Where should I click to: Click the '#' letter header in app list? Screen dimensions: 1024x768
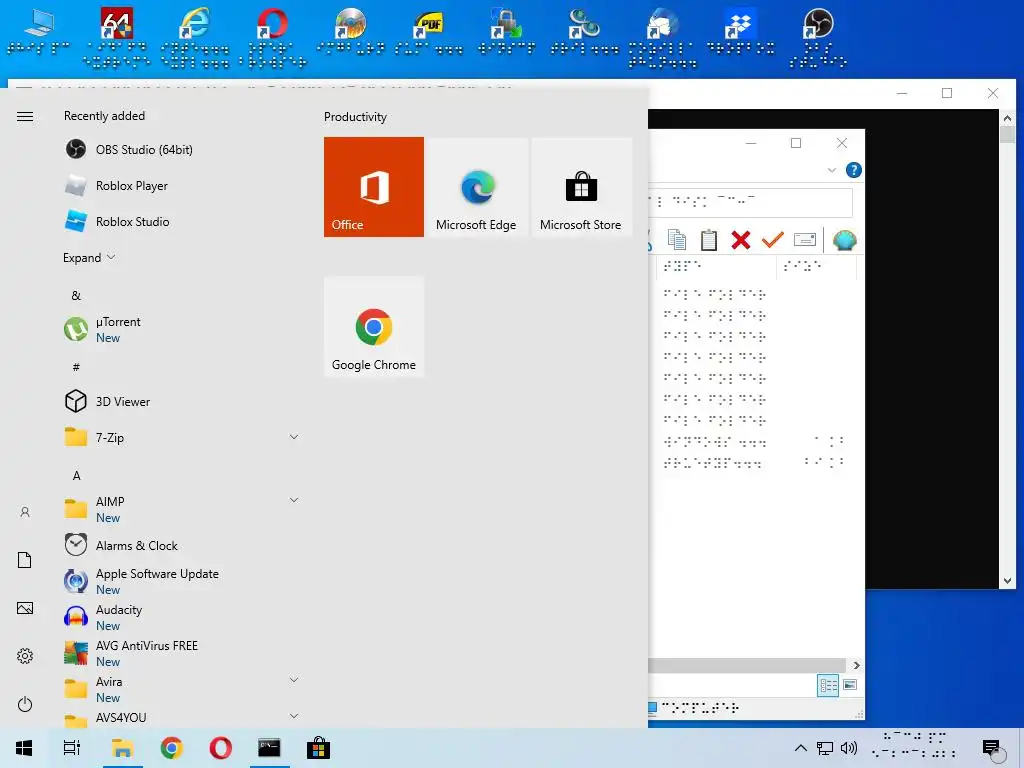76,367
